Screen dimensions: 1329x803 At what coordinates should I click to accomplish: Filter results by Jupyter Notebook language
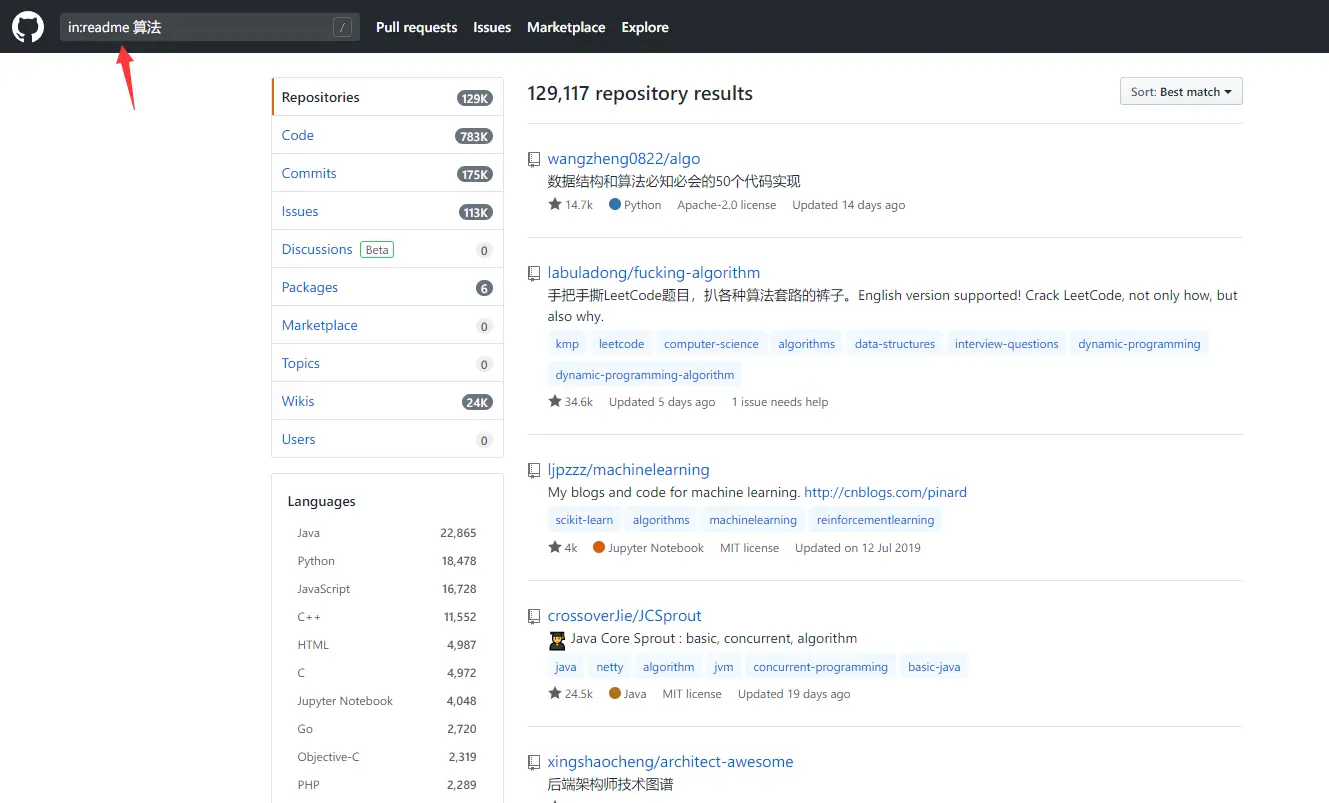(387, 701)
